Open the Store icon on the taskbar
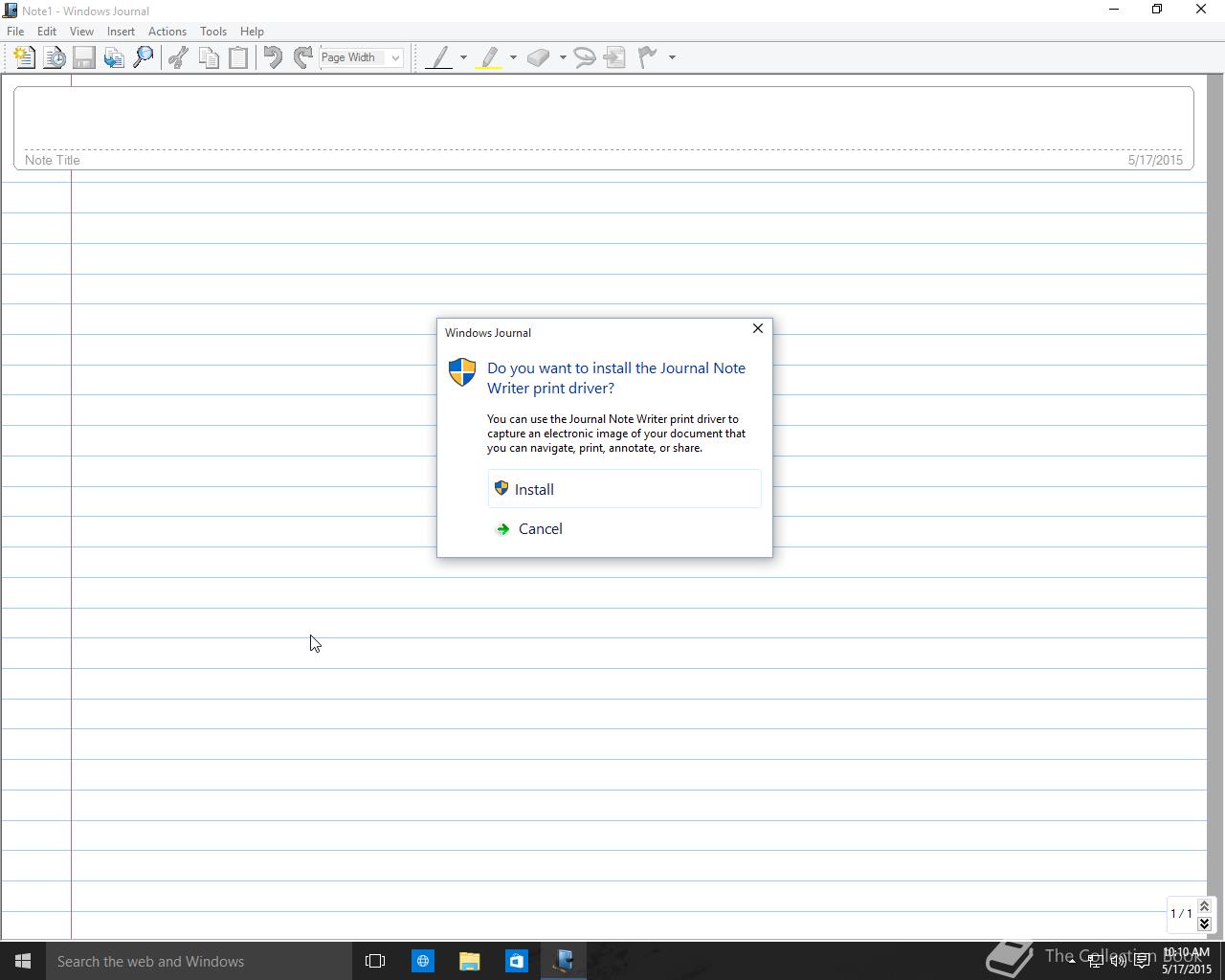 [x=516, y=961]
